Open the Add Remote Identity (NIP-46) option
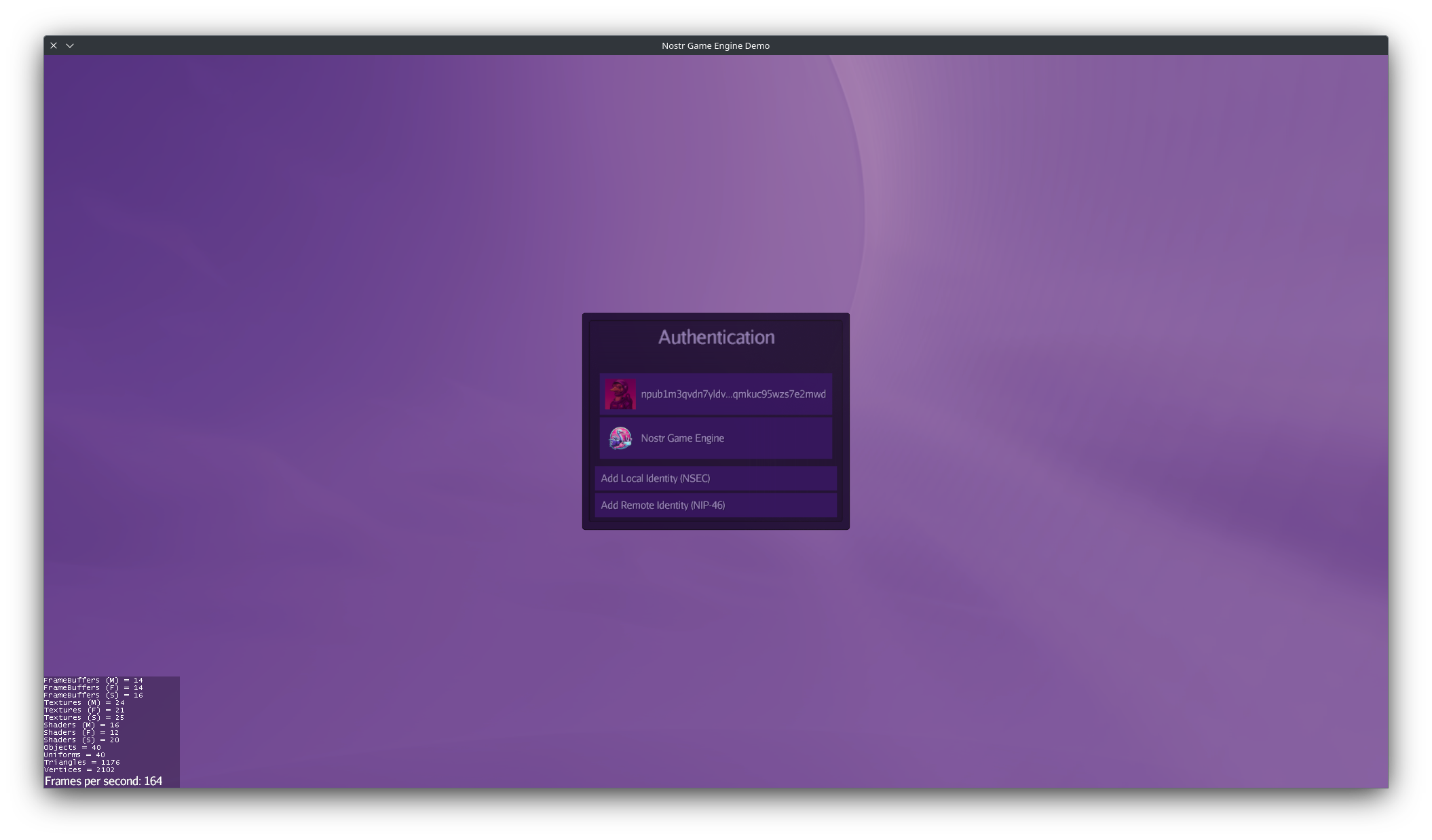Image resolution: width=1432 pixels, height=840 pixels. pos(715,505)
